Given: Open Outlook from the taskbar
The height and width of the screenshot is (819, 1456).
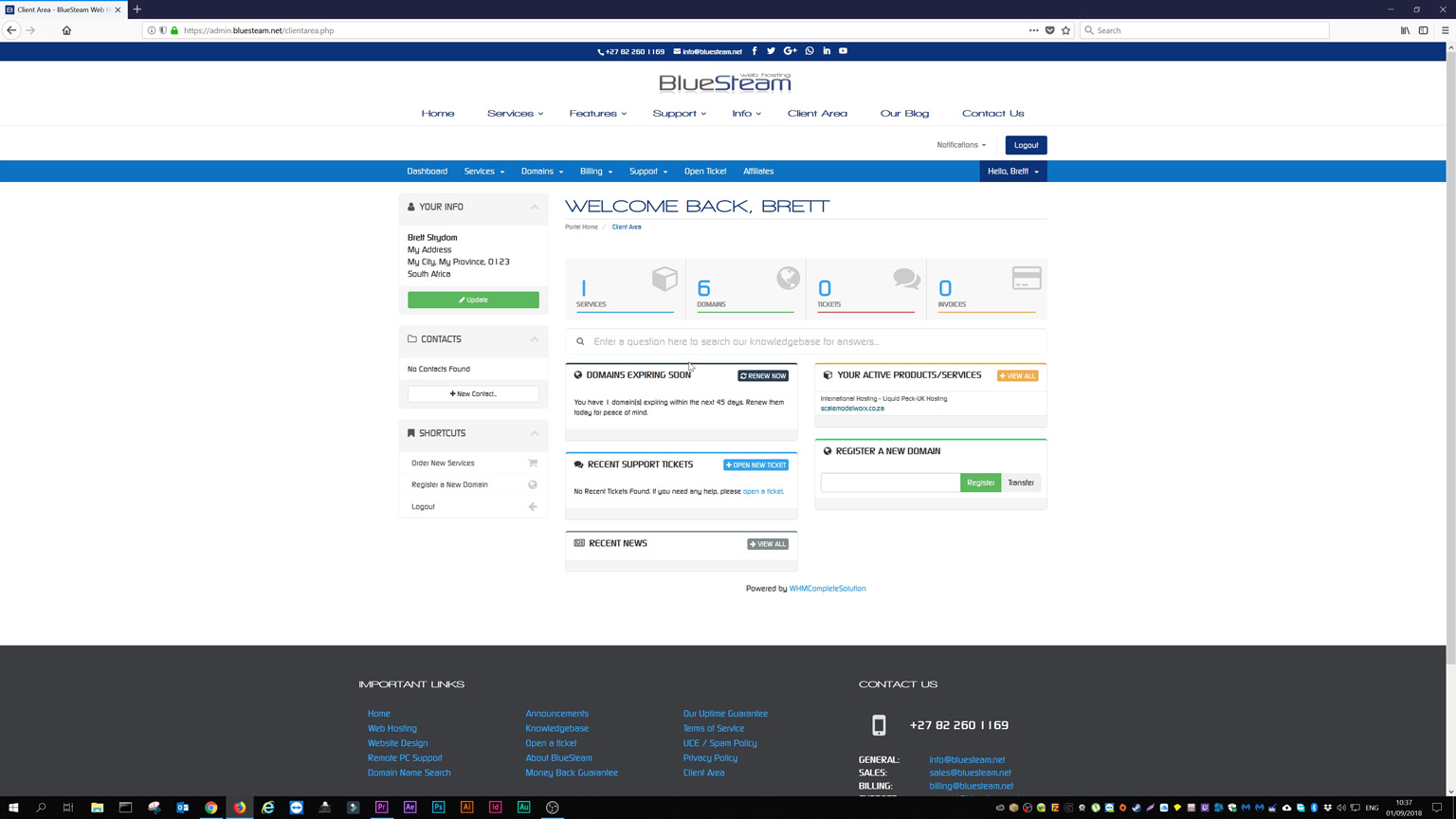Looking at the screenshot, I should [182, 808].
